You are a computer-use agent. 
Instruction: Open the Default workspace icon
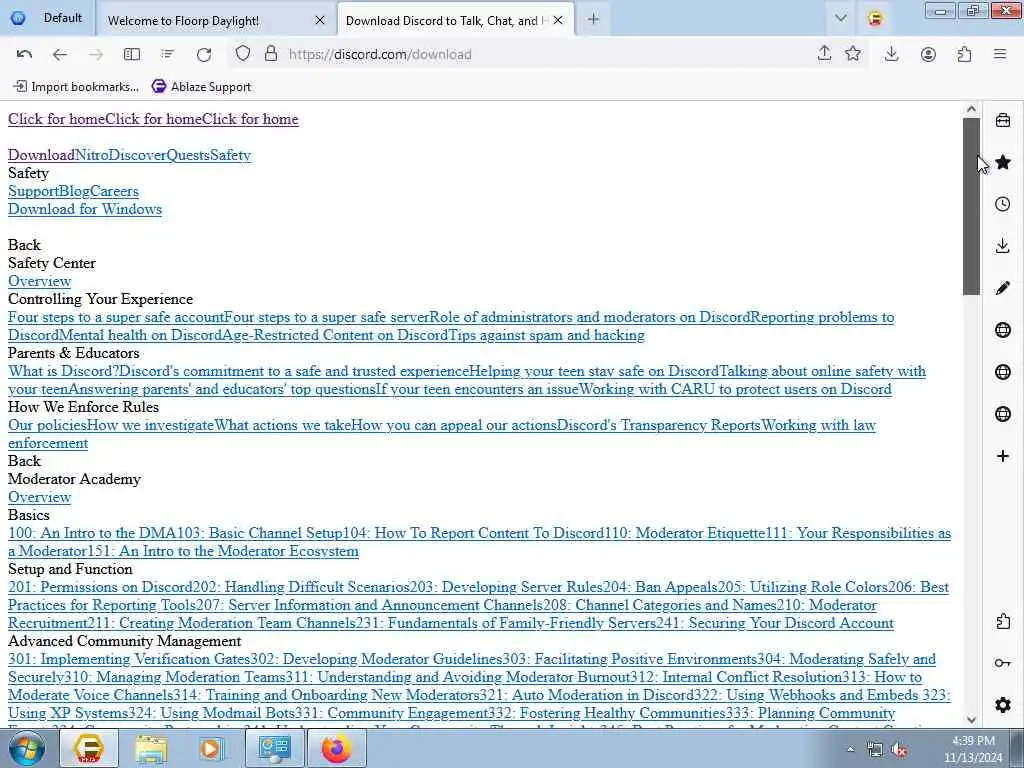[x=18, y=18]
